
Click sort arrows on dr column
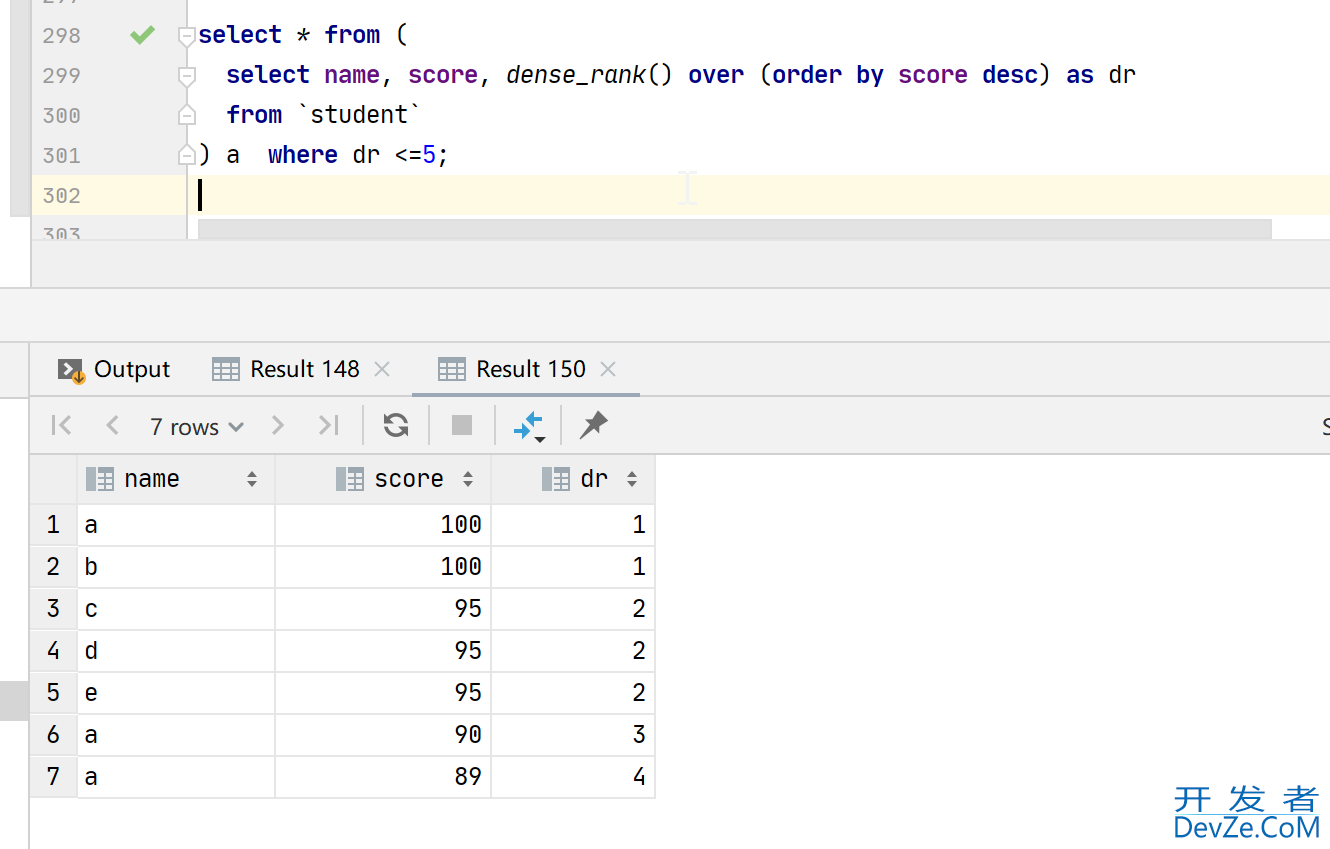(x=632, y=480)
